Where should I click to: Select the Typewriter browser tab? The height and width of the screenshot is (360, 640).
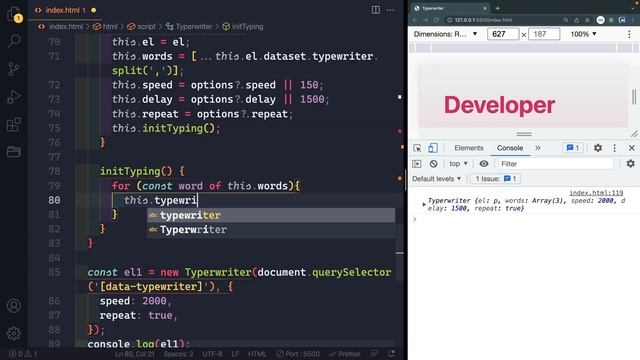pyautogui.click(x=450, y=8)
